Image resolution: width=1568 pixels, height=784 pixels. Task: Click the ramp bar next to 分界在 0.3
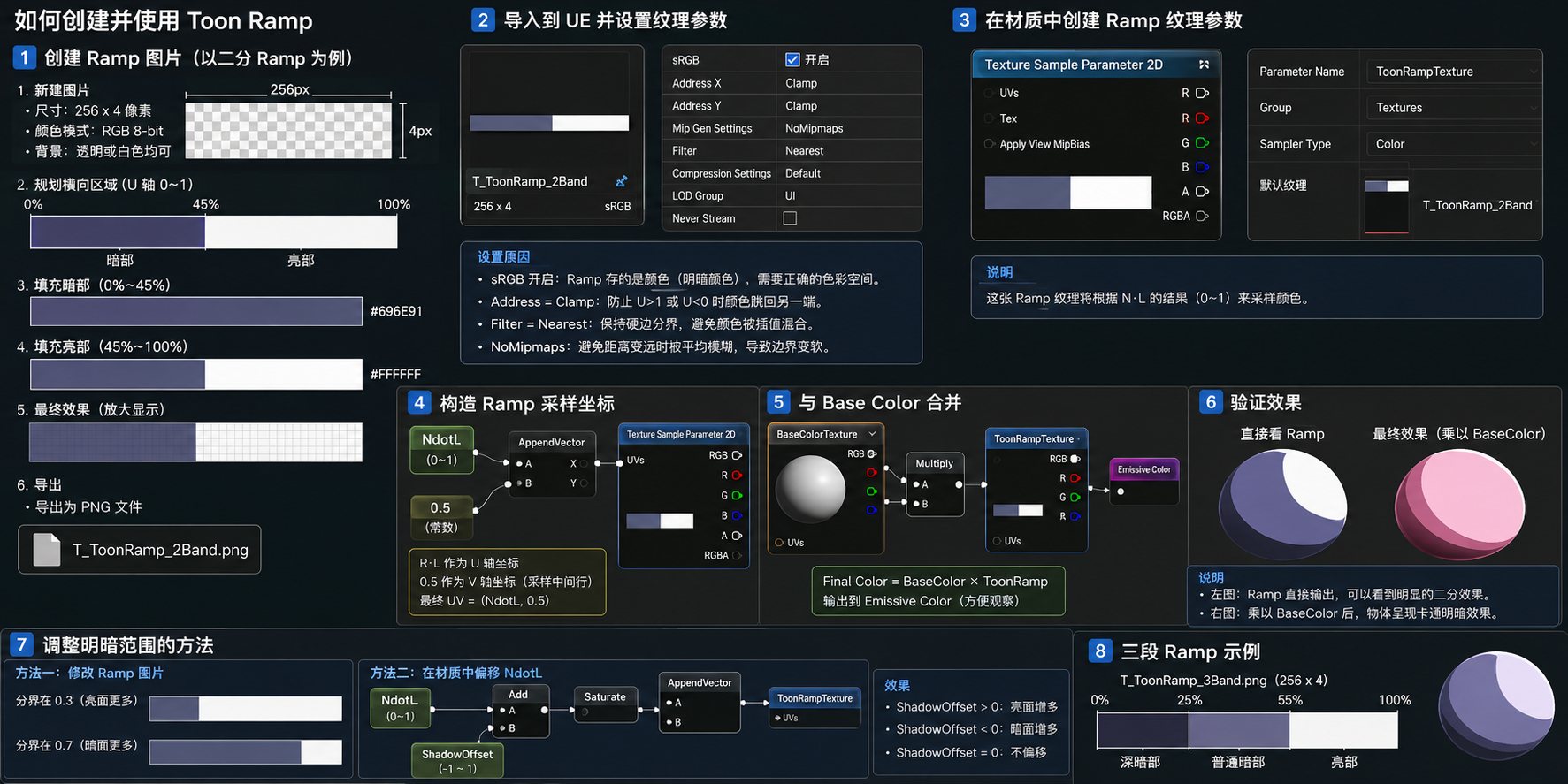click(246, 709)
